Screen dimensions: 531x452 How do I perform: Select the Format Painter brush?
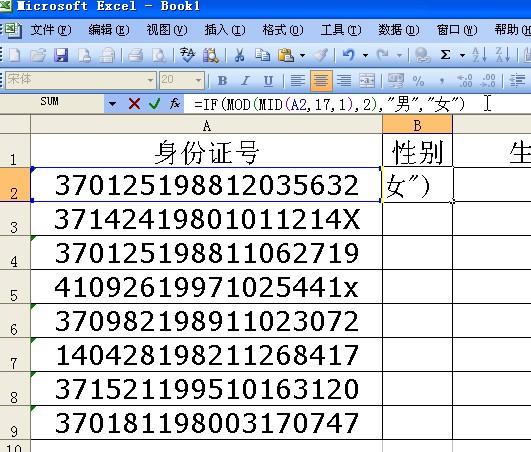320,55
